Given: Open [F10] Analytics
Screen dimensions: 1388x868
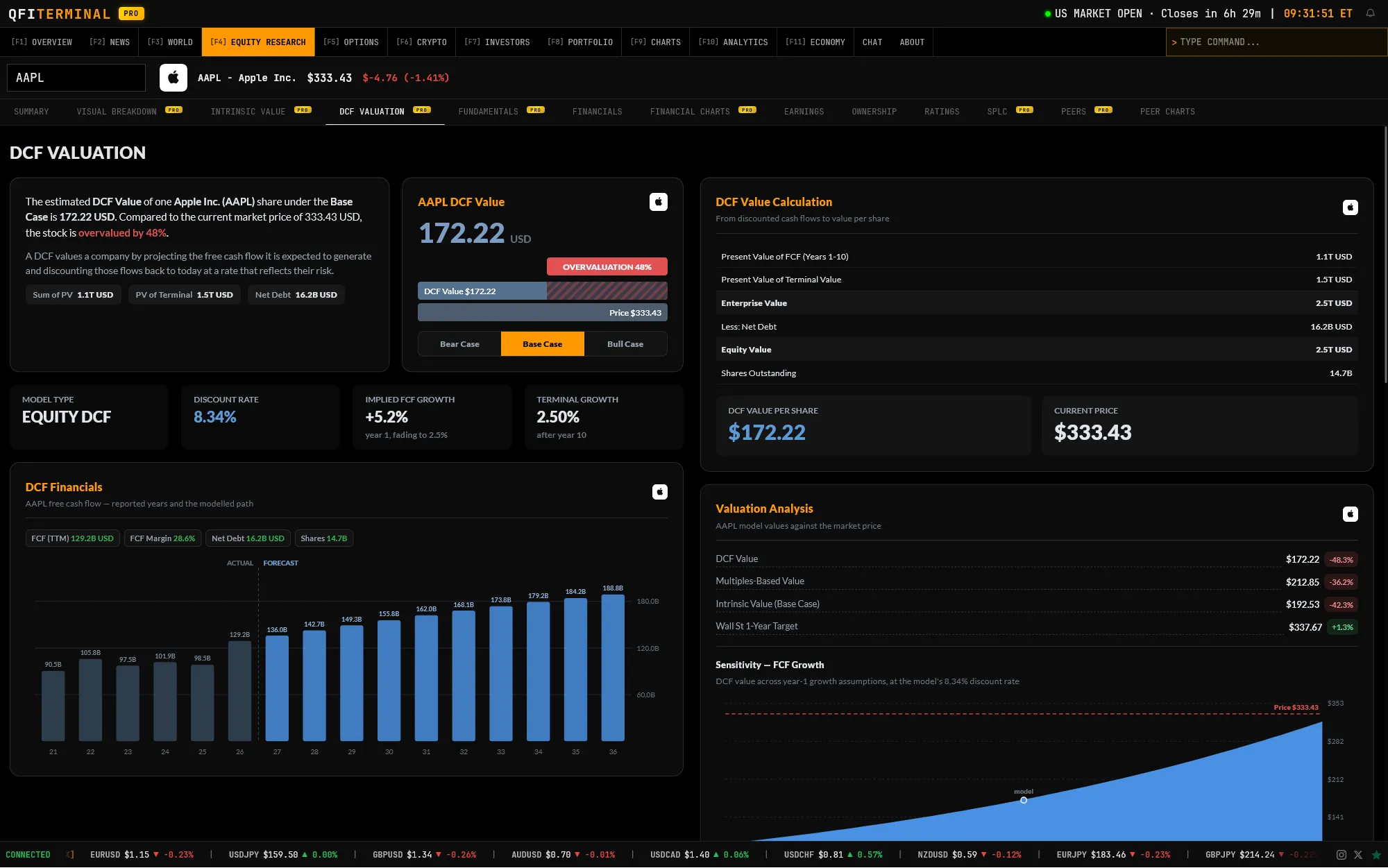Looking at the screenshot, I should point(734,42).
